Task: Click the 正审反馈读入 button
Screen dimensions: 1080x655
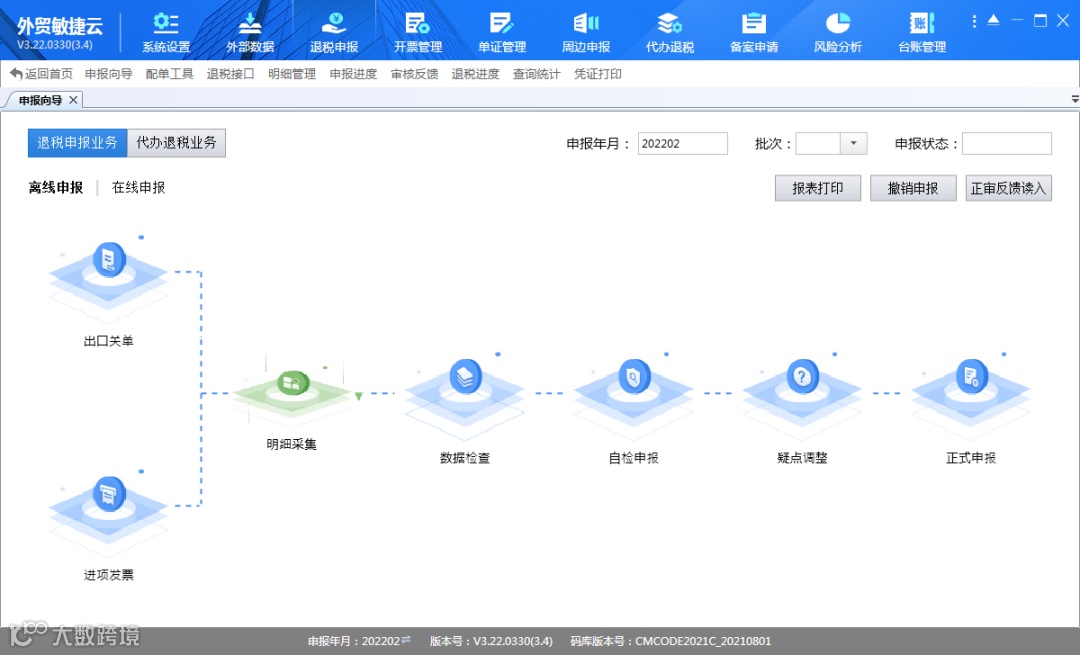Action: pos(1008,188)
